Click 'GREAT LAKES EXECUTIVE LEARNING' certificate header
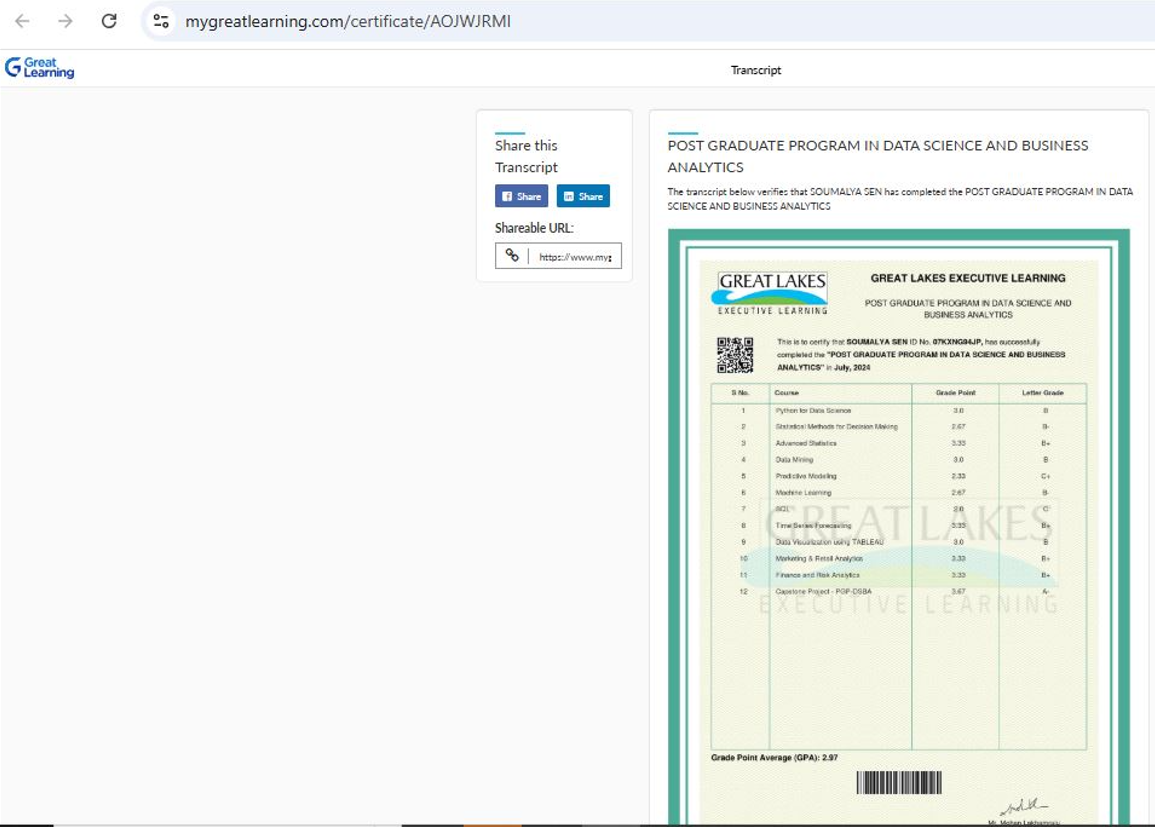Viewport: 1155px width, 827px height. click(x=968, y=278)
